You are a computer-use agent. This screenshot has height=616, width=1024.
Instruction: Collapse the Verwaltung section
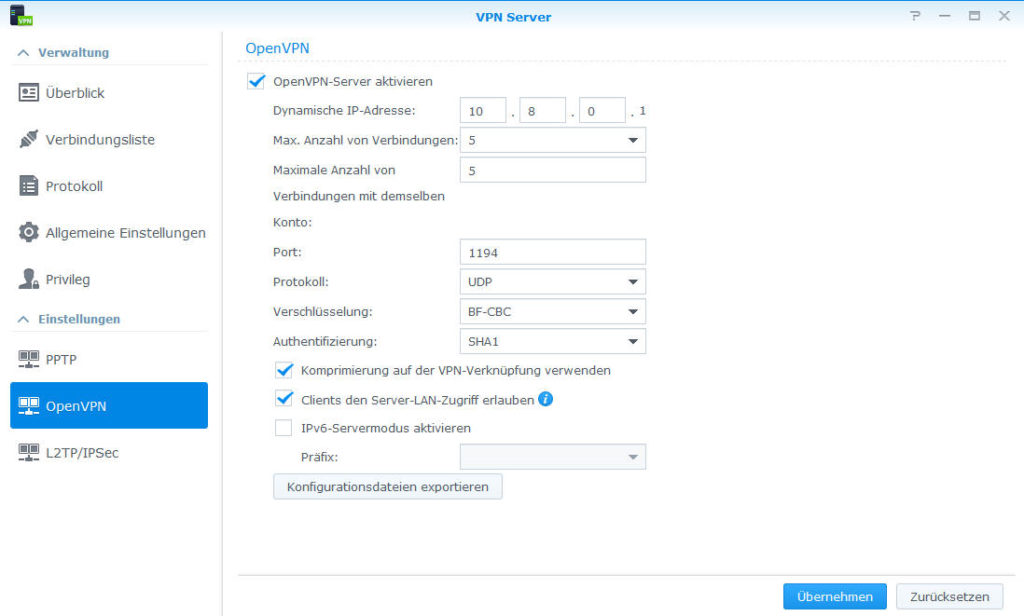pyautogui.click(x=24, y=53)
